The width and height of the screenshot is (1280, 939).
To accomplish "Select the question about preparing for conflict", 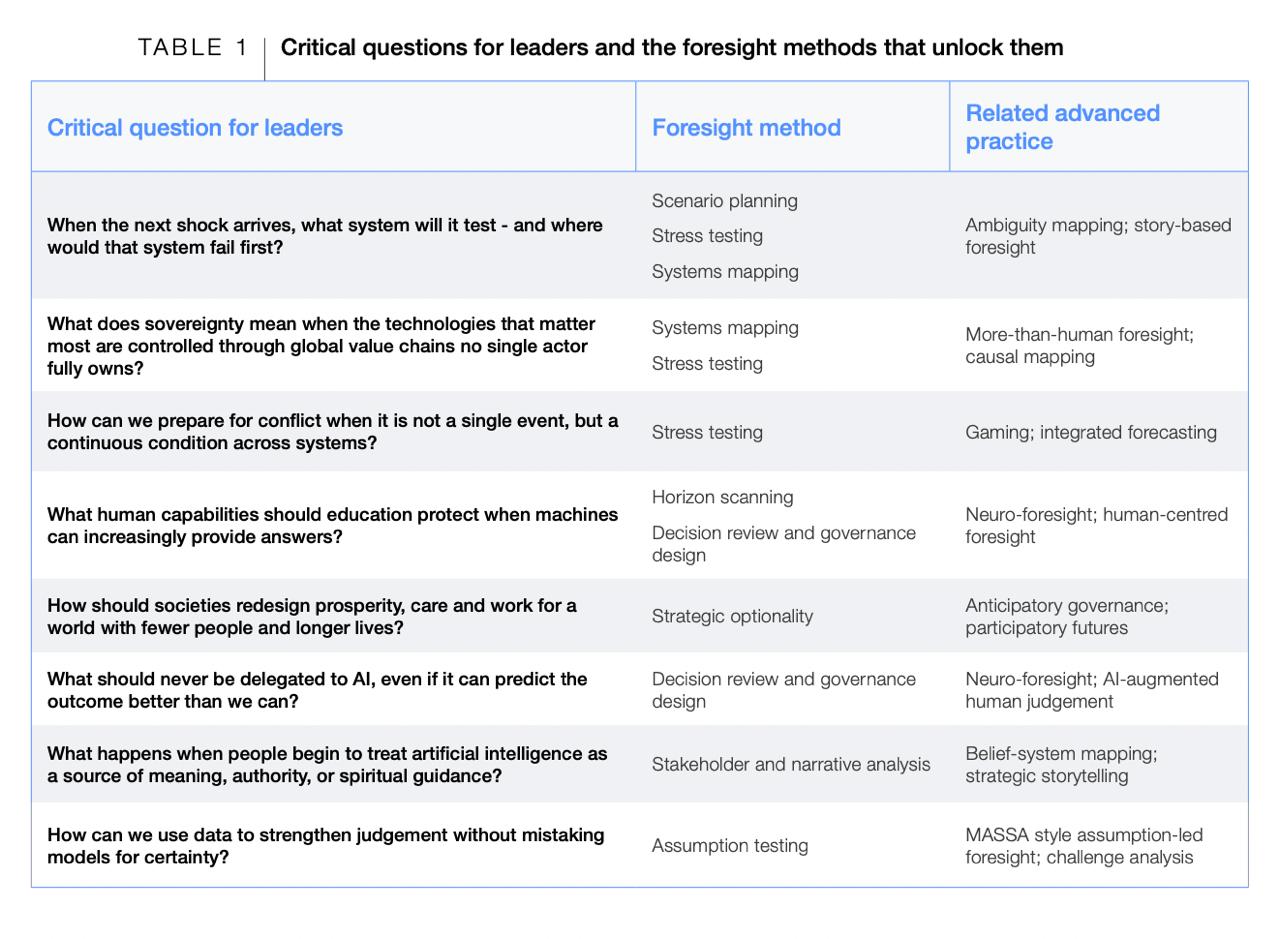I will pyautogui.click(x=333, y=431).
